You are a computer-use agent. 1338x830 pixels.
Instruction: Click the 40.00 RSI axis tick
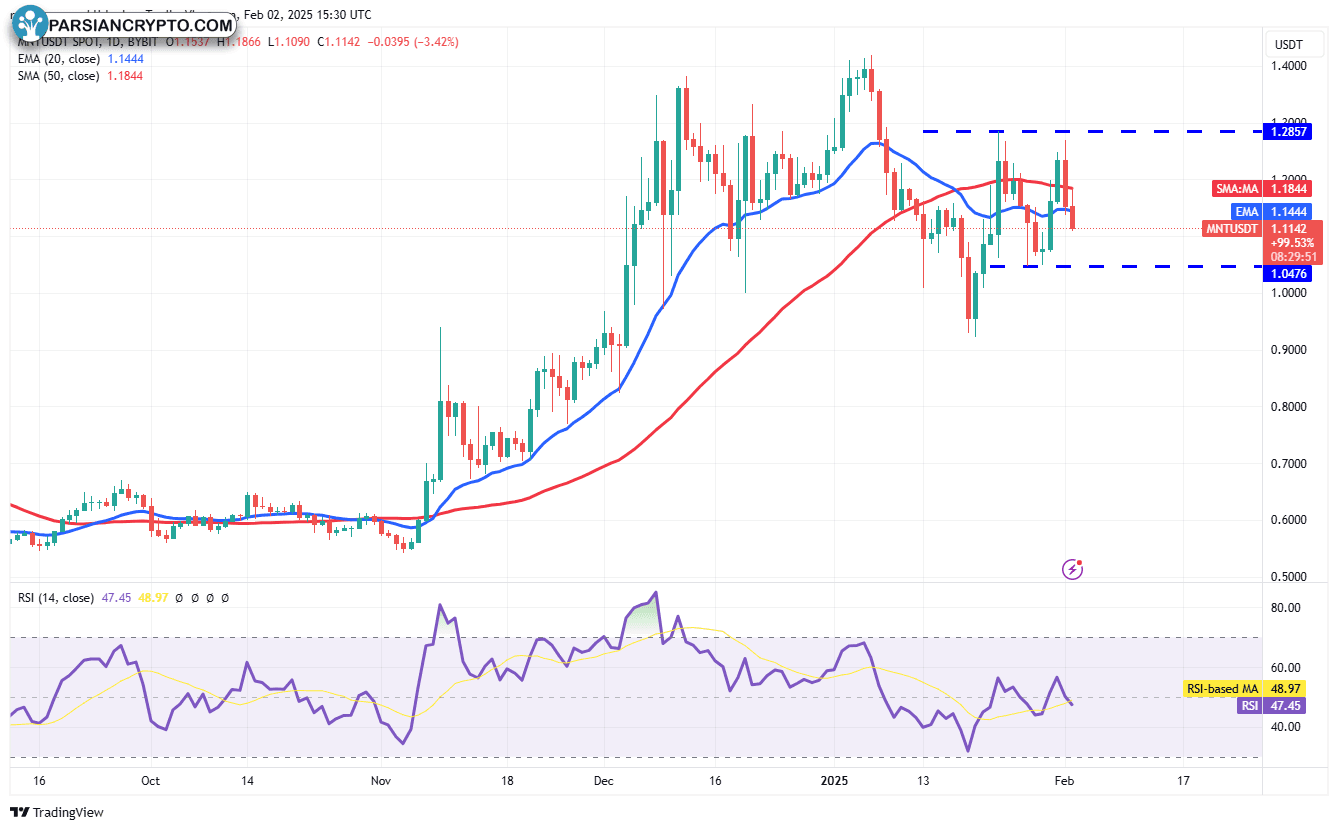click(1285, 726)
